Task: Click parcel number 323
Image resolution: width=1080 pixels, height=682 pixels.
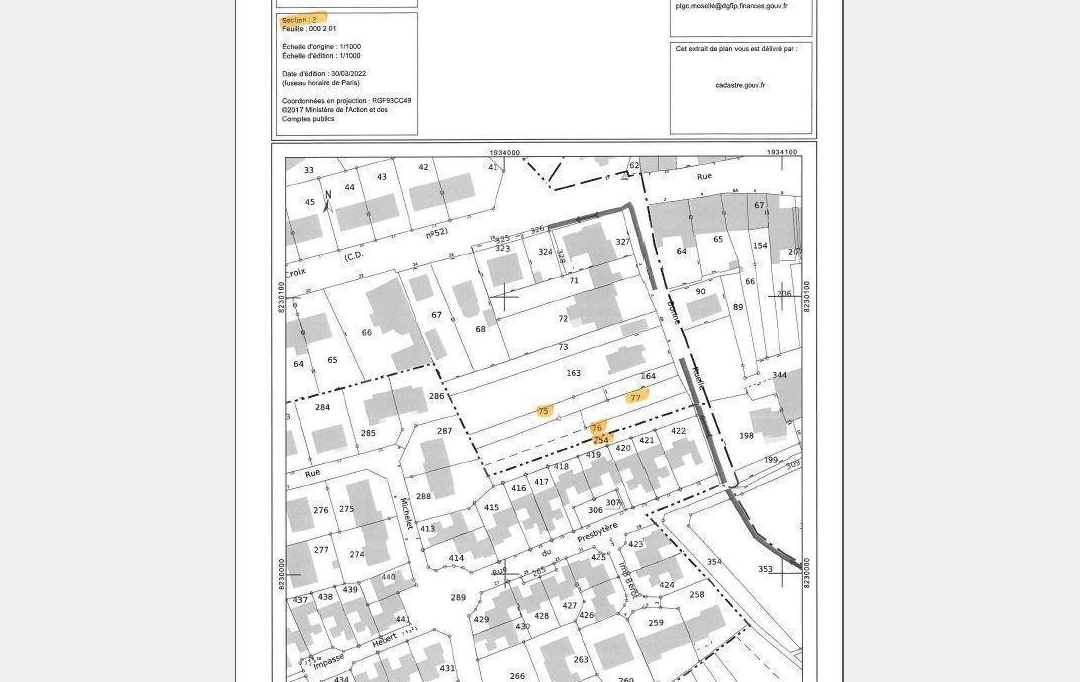Action: click(x=503, y=248)
